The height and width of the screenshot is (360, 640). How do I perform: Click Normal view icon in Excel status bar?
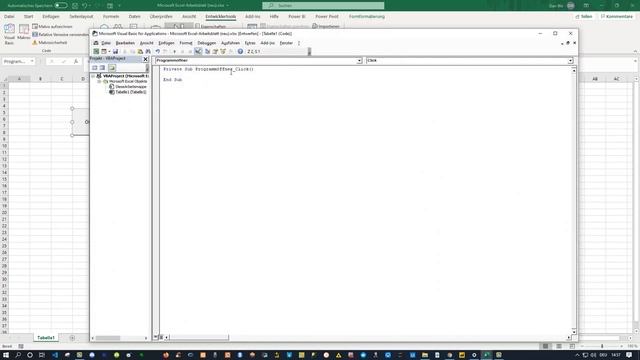(545, 346)
